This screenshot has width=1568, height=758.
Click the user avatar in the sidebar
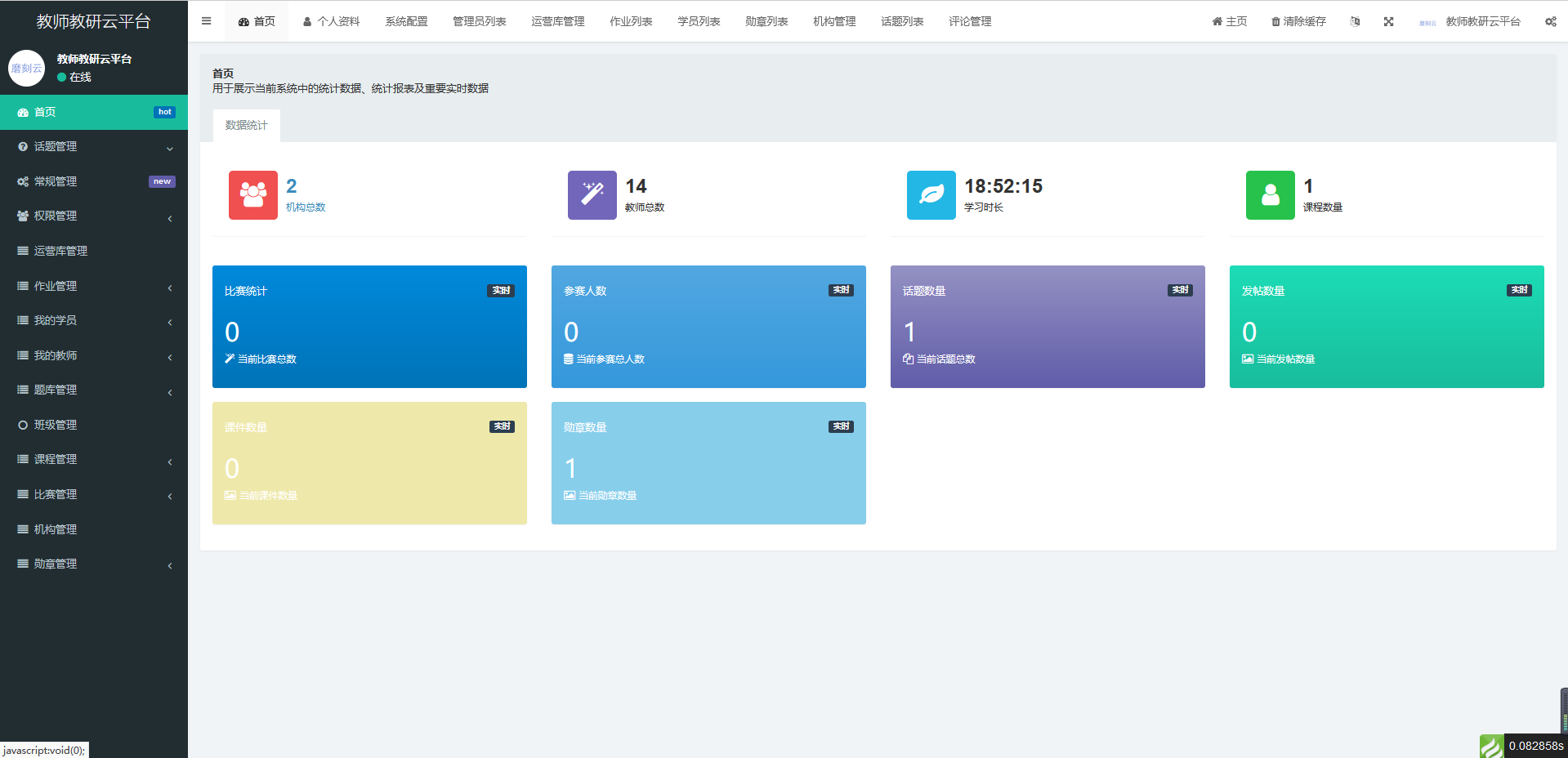(x=26, y=69)
